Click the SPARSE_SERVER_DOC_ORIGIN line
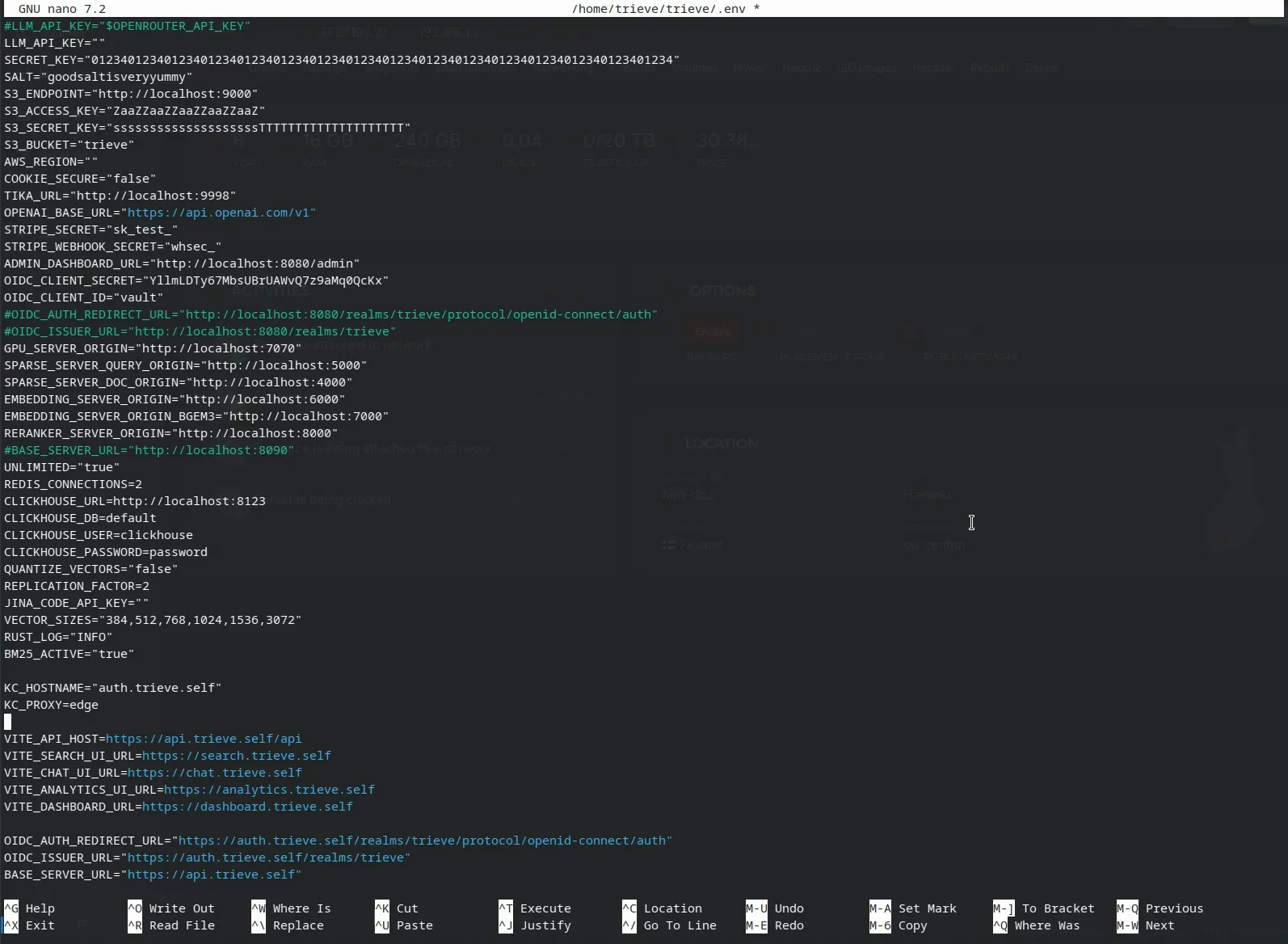Viewport: 1288px width, 944px height. point(179,382)
